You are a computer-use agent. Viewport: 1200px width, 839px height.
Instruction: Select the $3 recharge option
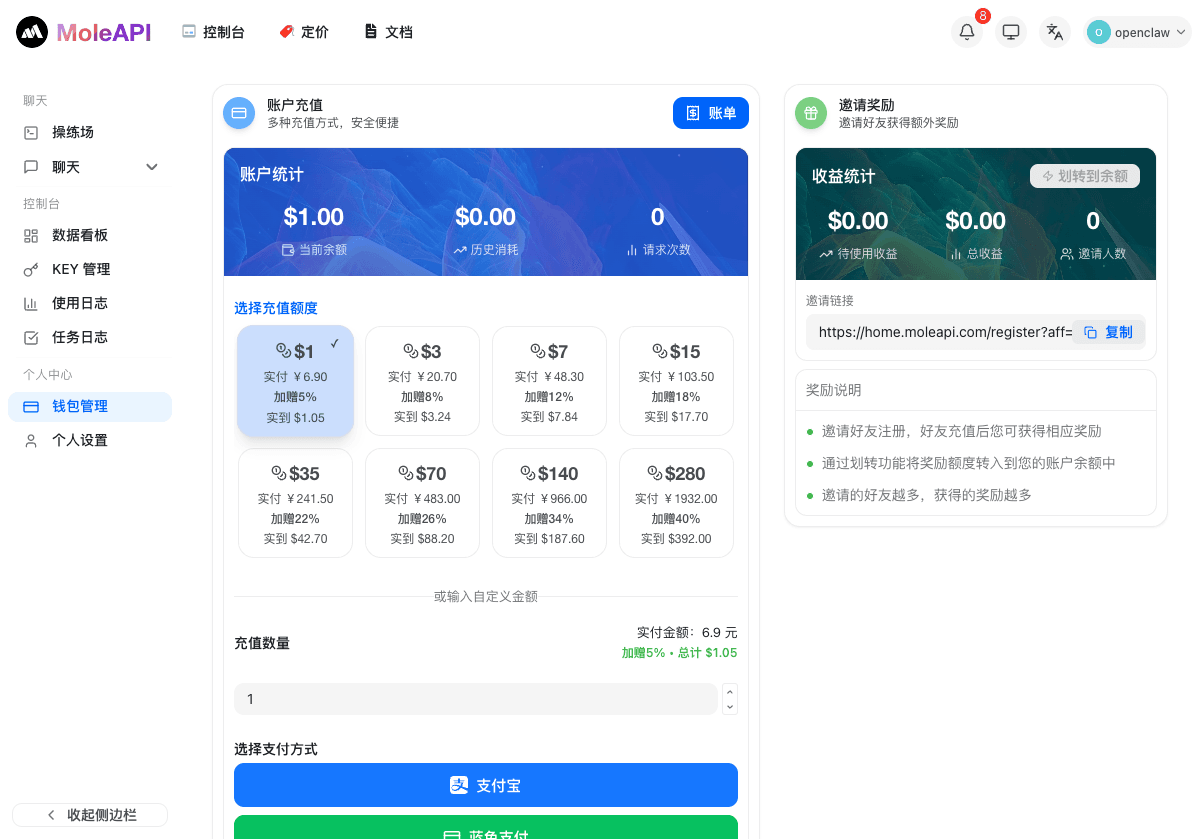coord(422,381)
